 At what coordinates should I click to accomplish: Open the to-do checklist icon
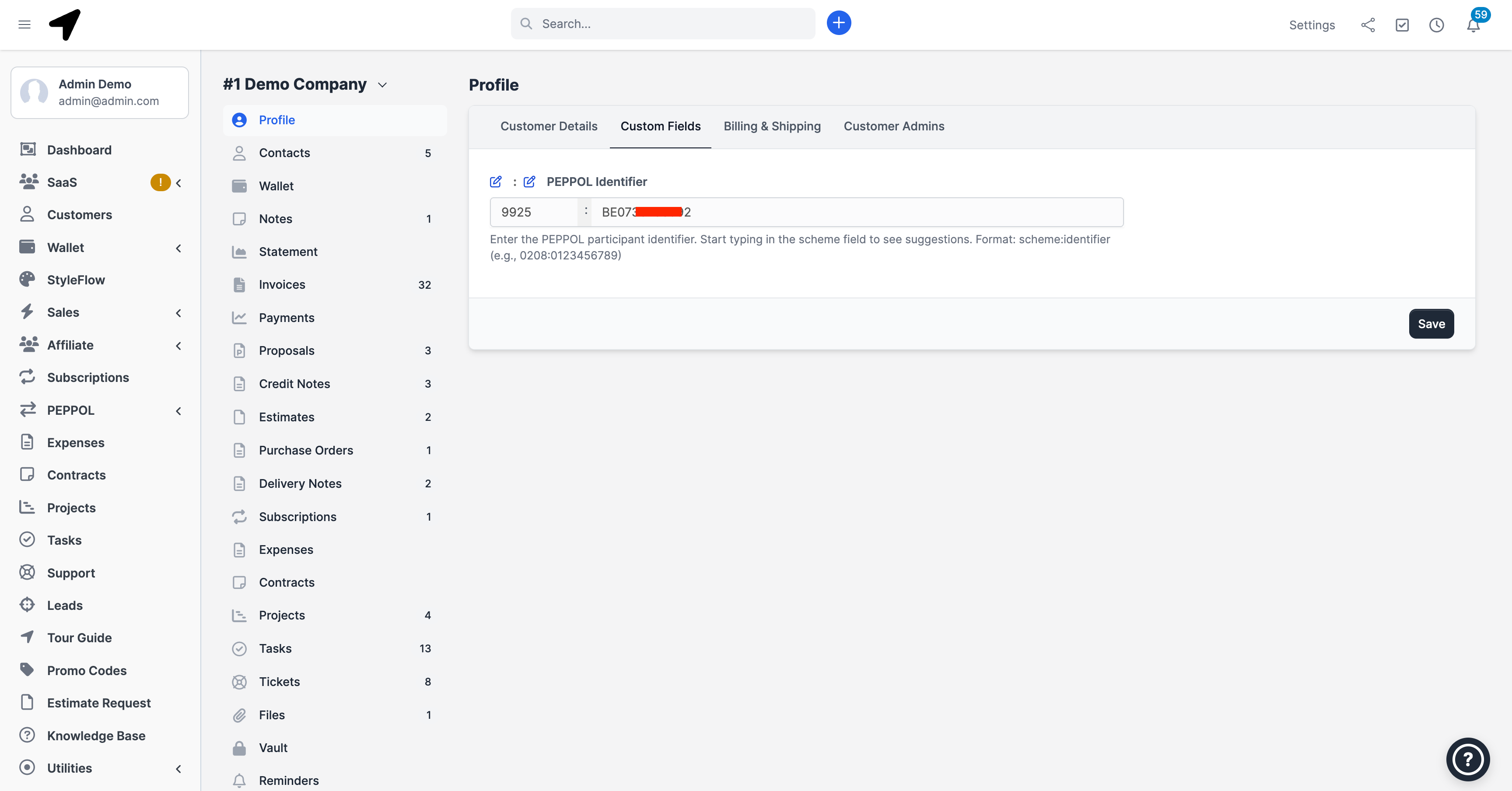[x=1402, y=24]
